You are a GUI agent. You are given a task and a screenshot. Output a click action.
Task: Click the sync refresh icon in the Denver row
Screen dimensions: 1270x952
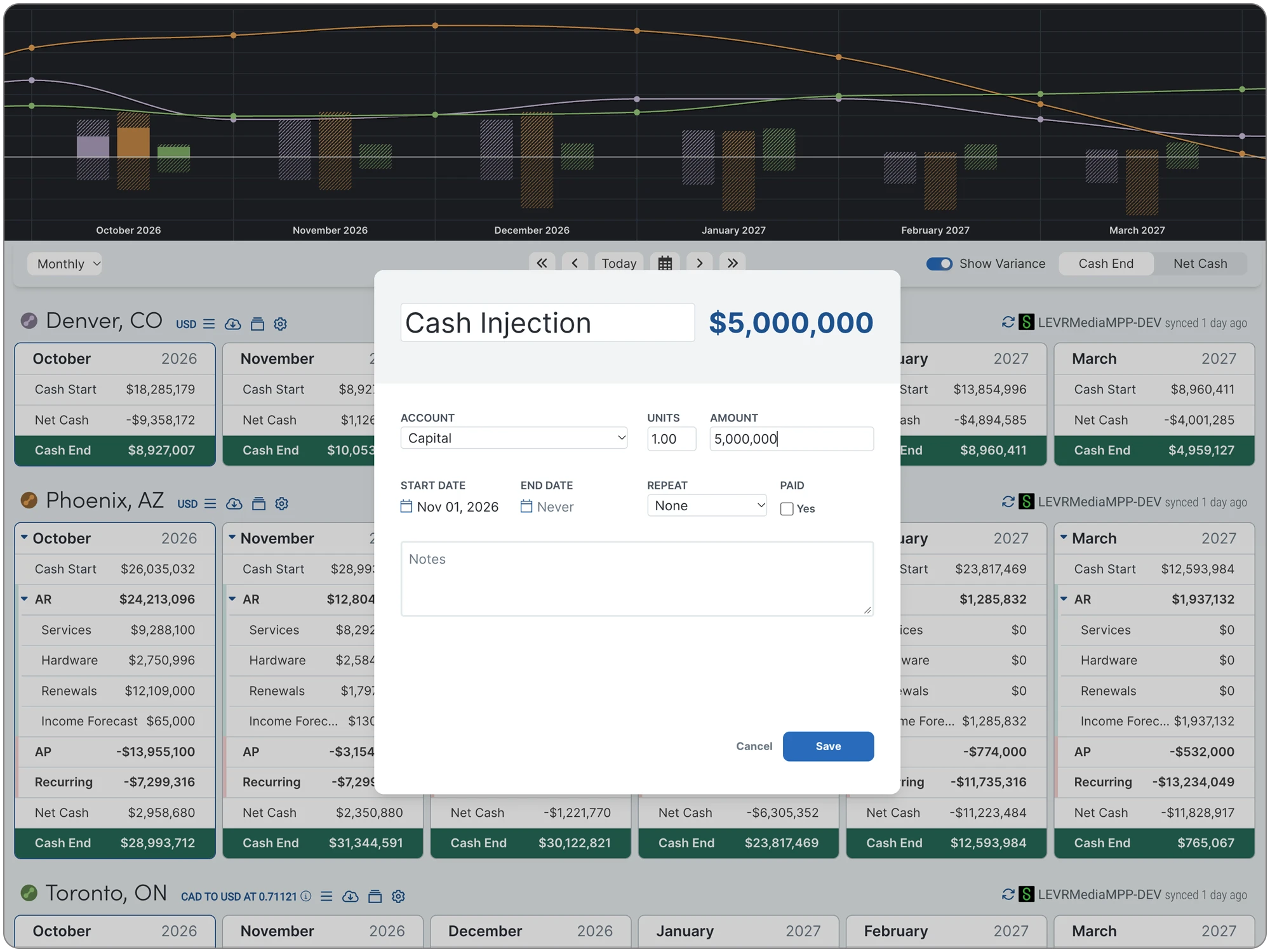(x=1008, y=322)
